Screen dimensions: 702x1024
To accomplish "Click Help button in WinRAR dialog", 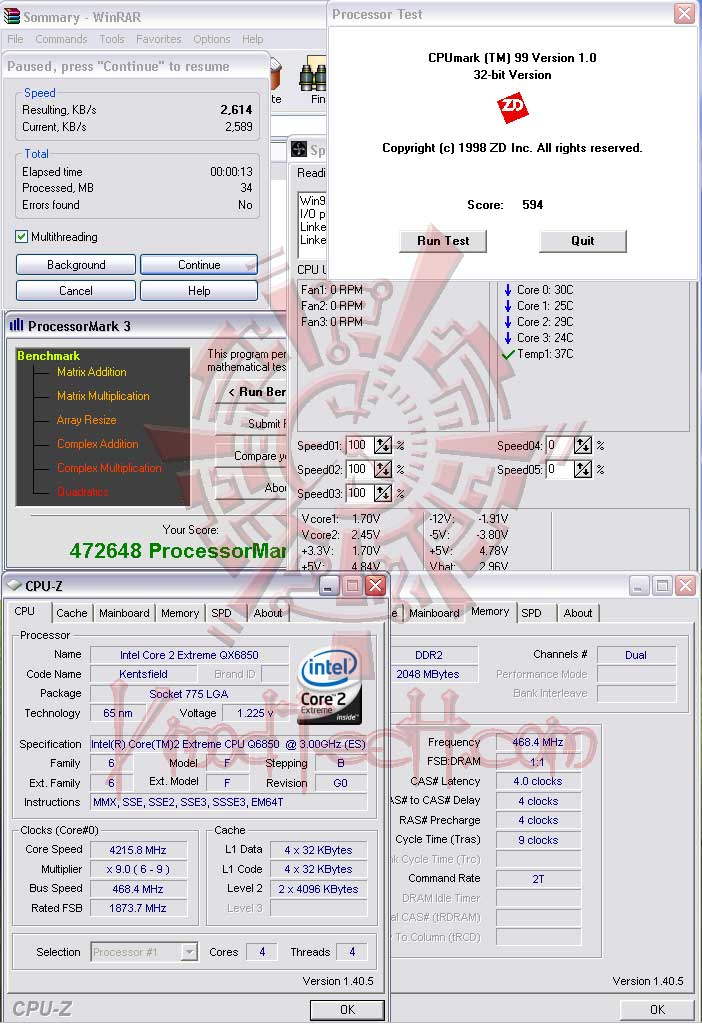I will click(199, 291).
